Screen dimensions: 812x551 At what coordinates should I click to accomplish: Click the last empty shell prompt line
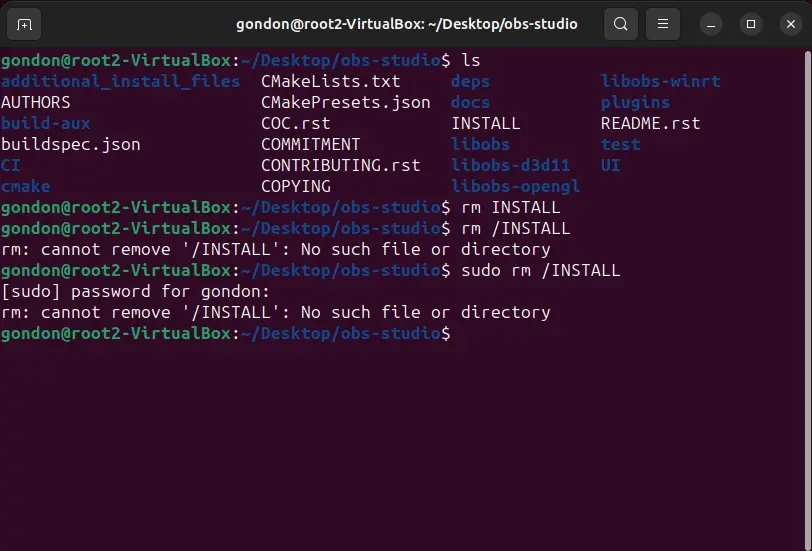(226, 334)
